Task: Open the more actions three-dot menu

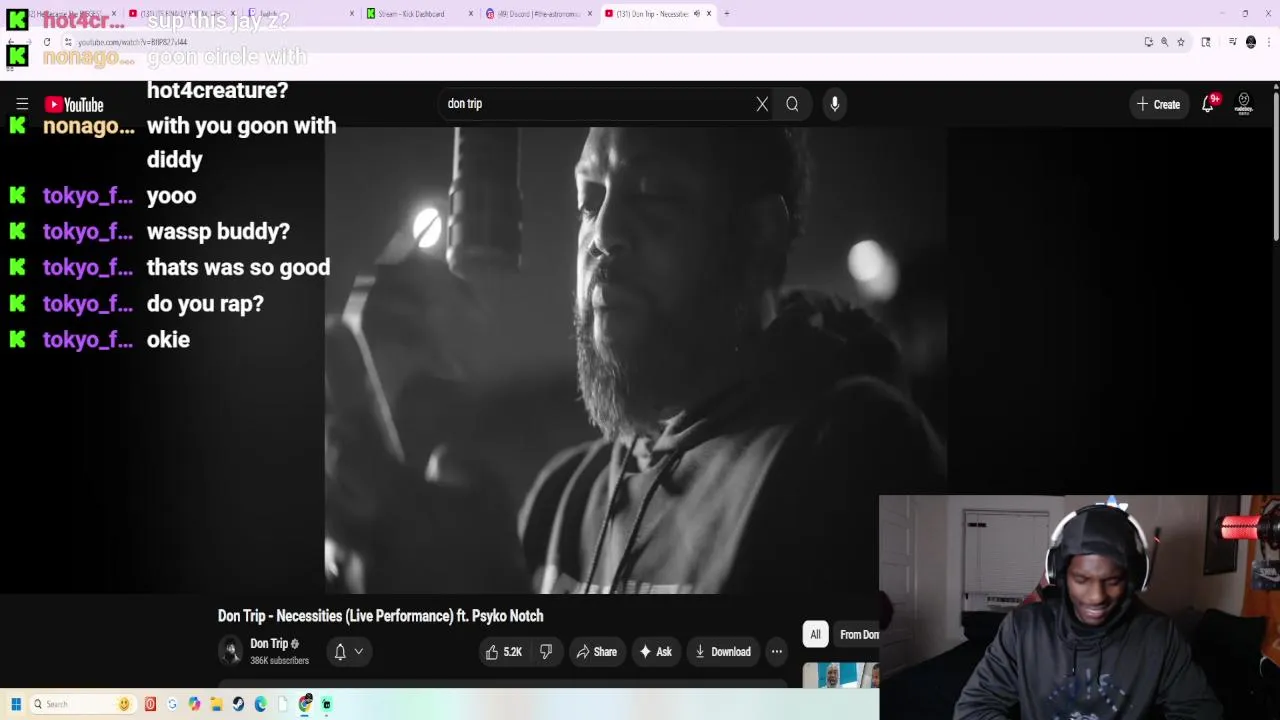Action: click(777, 652)
